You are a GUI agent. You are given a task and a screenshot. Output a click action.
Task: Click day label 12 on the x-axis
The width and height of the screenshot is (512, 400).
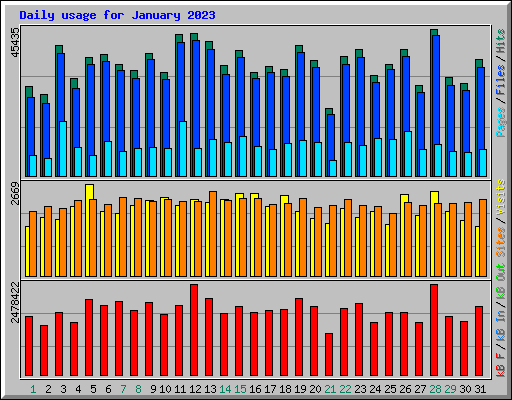(195, 389)
